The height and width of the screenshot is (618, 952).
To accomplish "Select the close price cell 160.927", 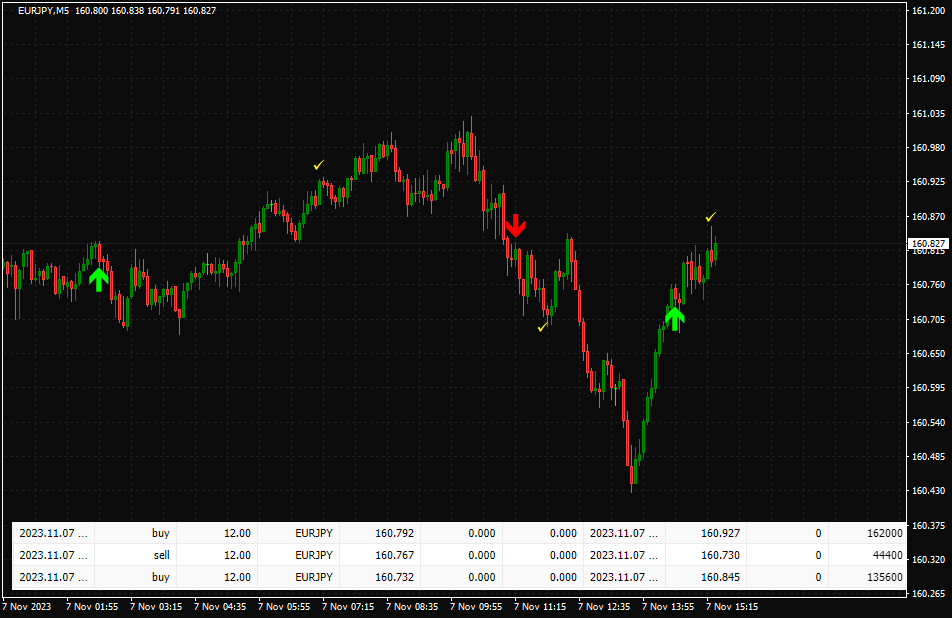I will tap(706, 533).
